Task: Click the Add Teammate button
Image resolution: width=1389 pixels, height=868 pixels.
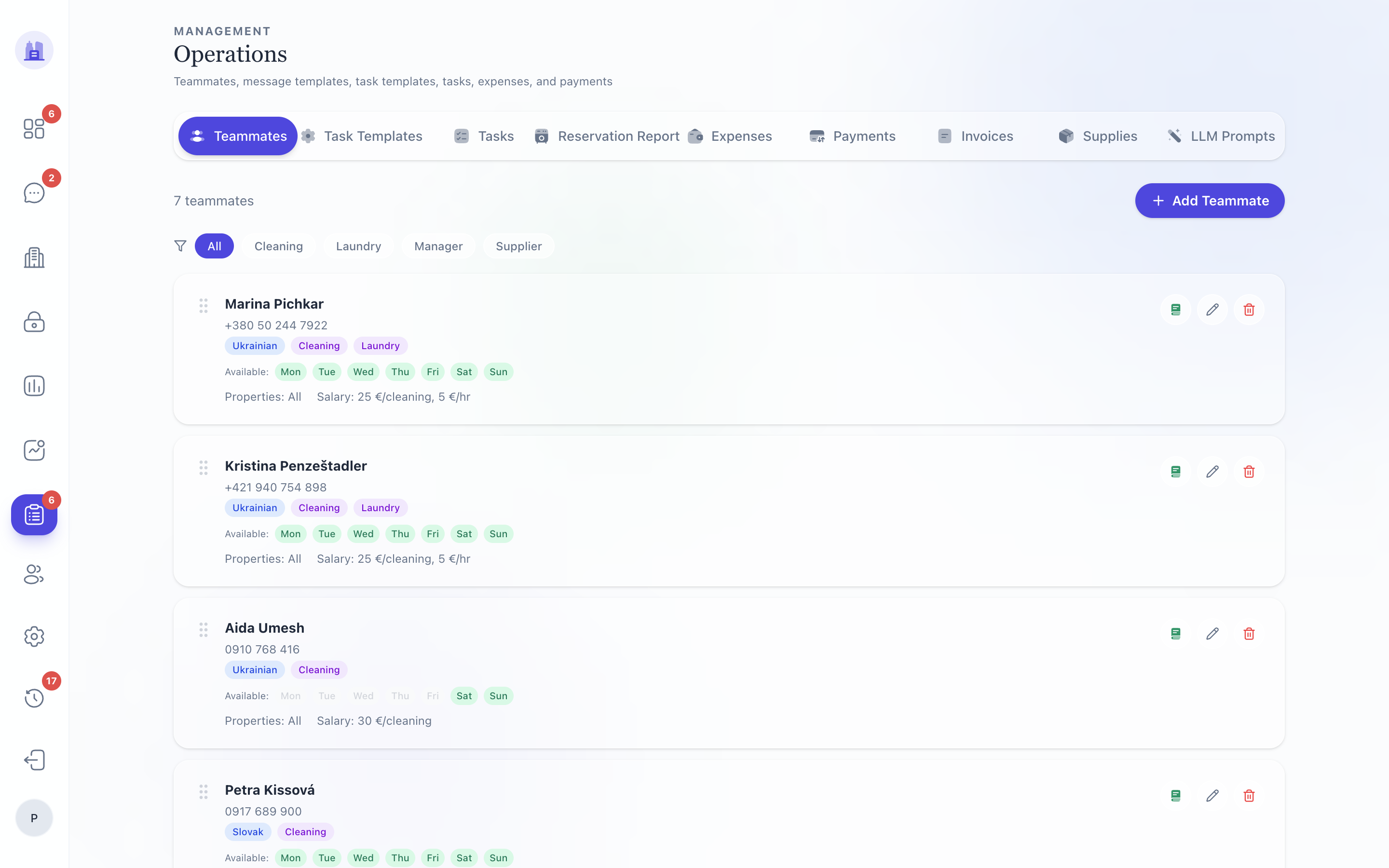Action: pos(1210,201)
